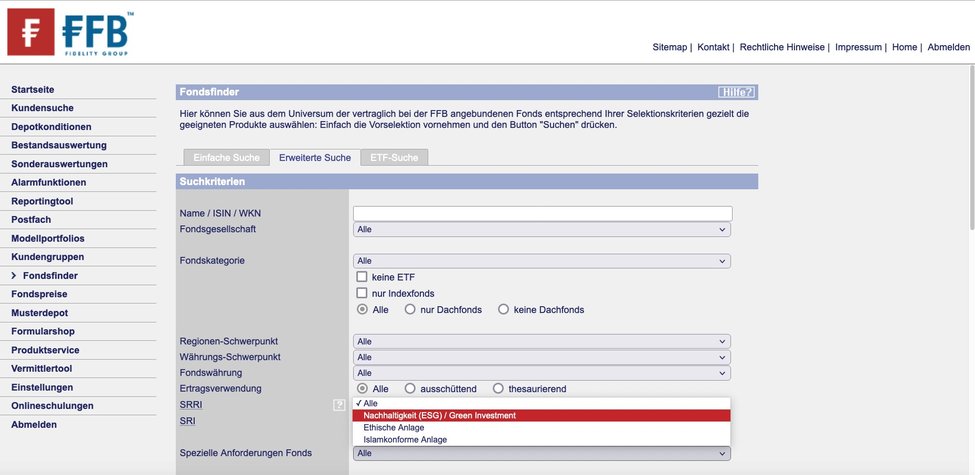Open Sonderauswertungen in the sidebar

59,164
